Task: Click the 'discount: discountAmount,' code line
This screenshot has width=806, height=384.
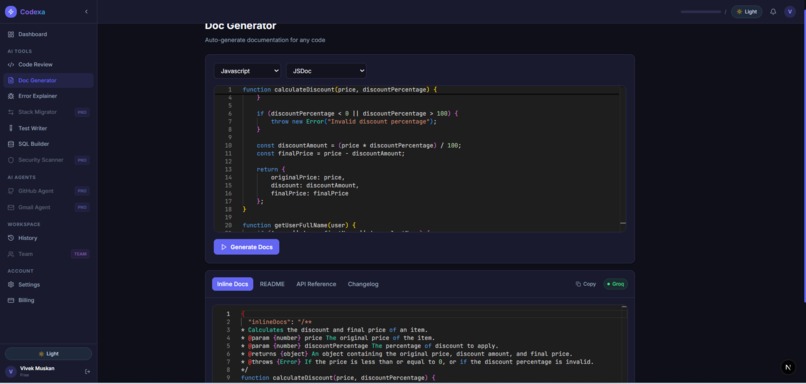Action: tap(315, 185)
